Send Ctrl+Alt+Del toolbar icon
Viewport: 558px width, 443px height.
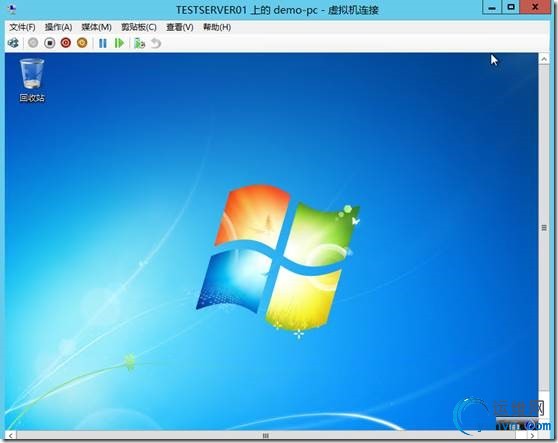pos(14,43)
